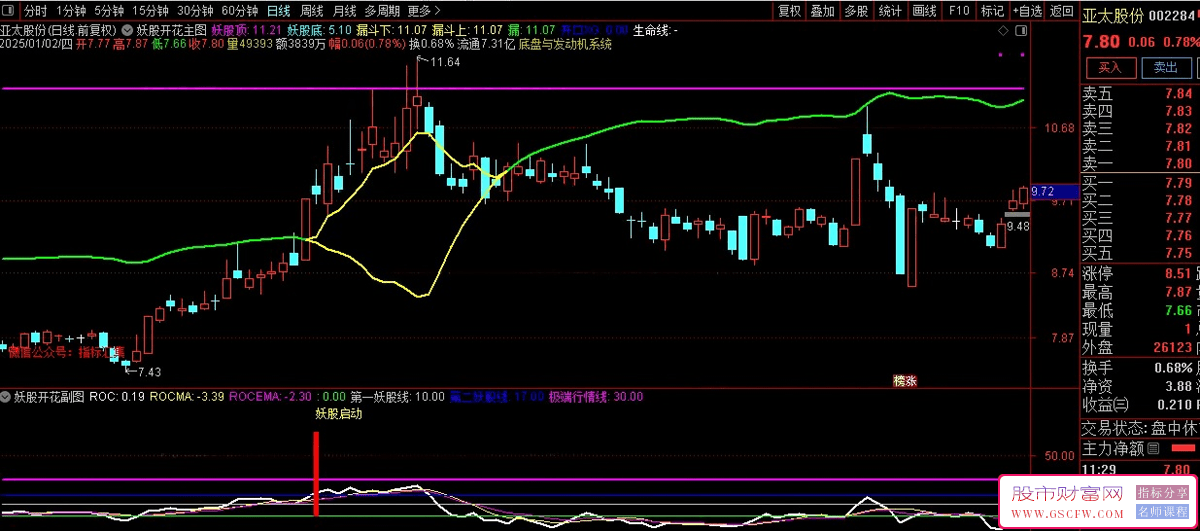Select the 60分钟 period
The width and height of the screenshot is (1200, 531).
pos(240,11)
